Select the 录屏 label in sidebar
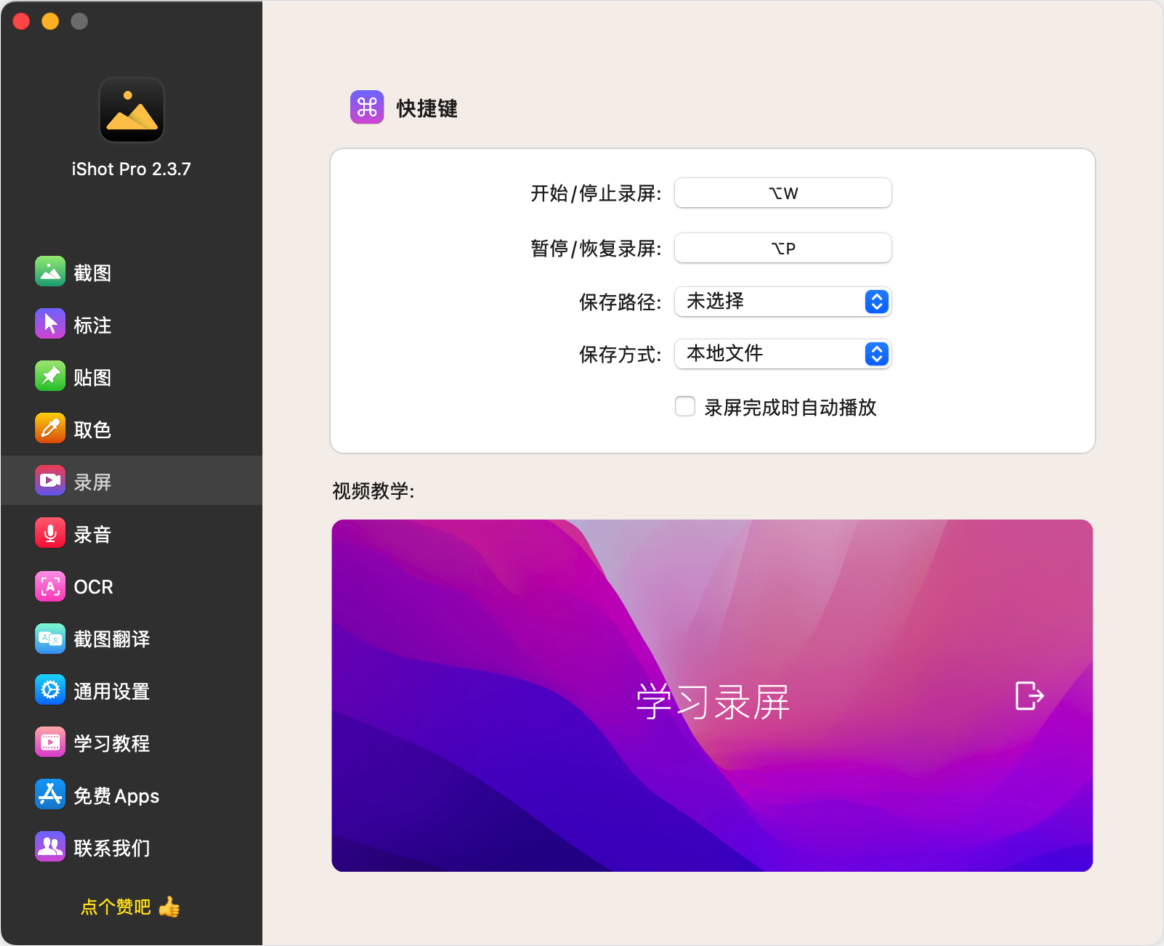Image resolution: width=1164 pixels, height=946 pixels. tap(92, 482)
